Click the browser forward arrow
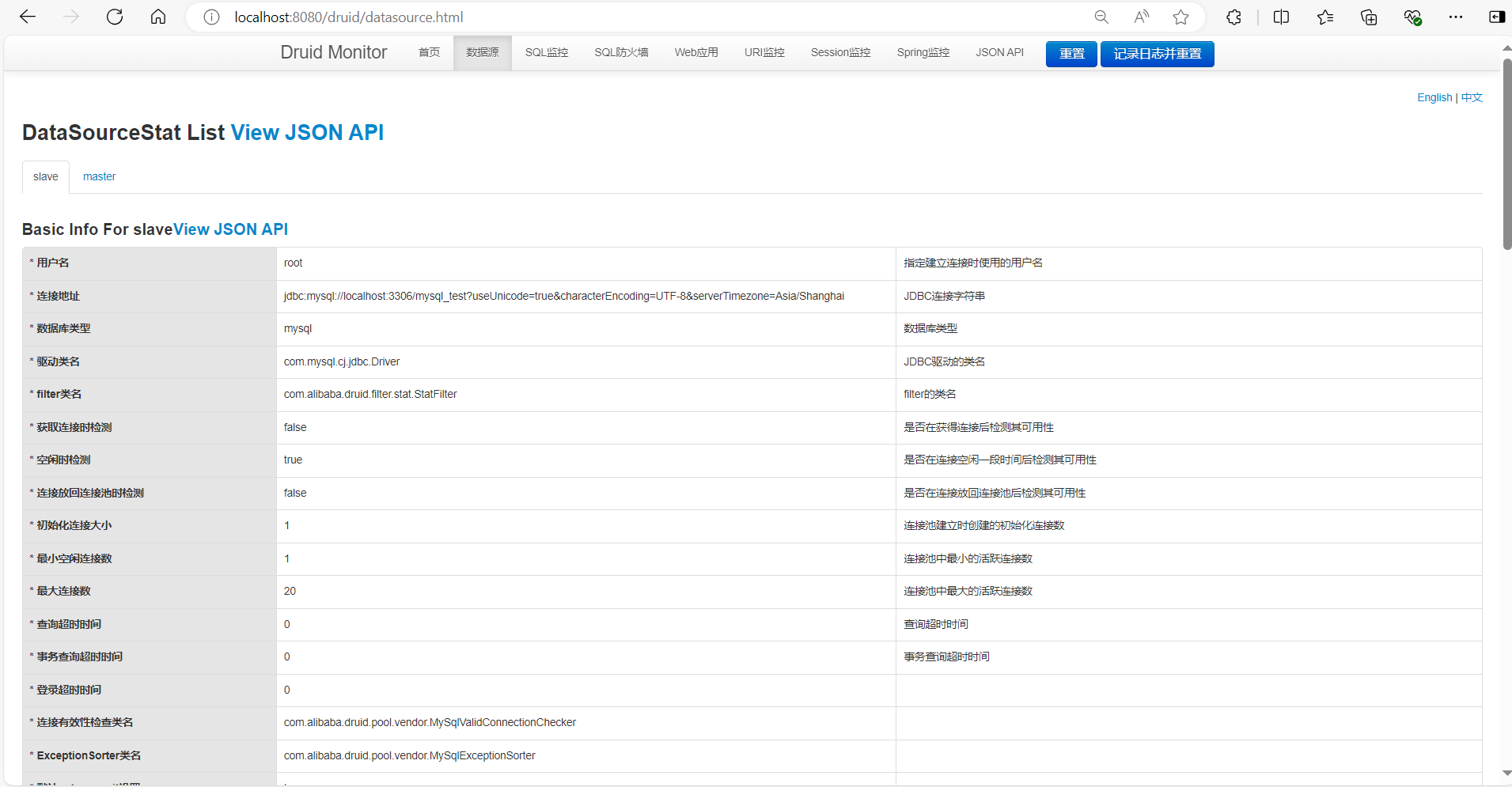The width and height of the screenshot is (1512, 787). [71, 17]
